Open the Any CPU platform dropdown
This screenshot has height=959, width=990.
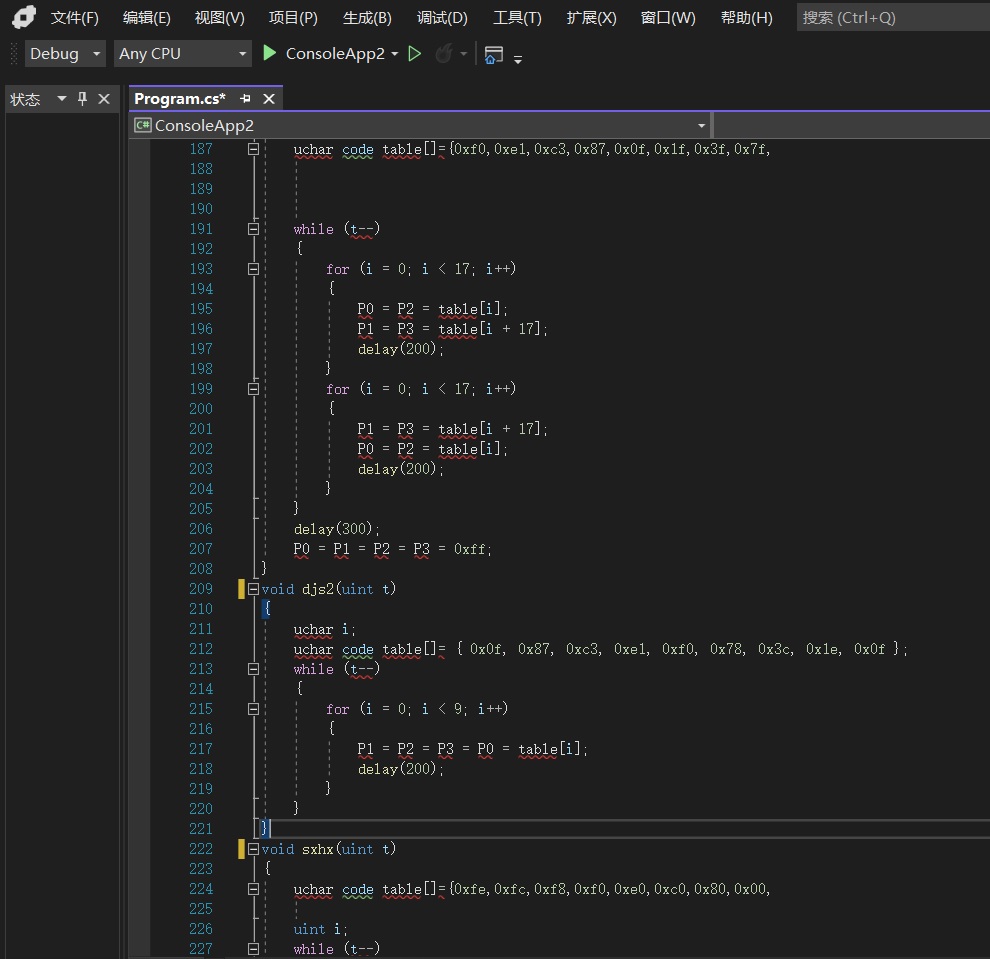point(182,54)
